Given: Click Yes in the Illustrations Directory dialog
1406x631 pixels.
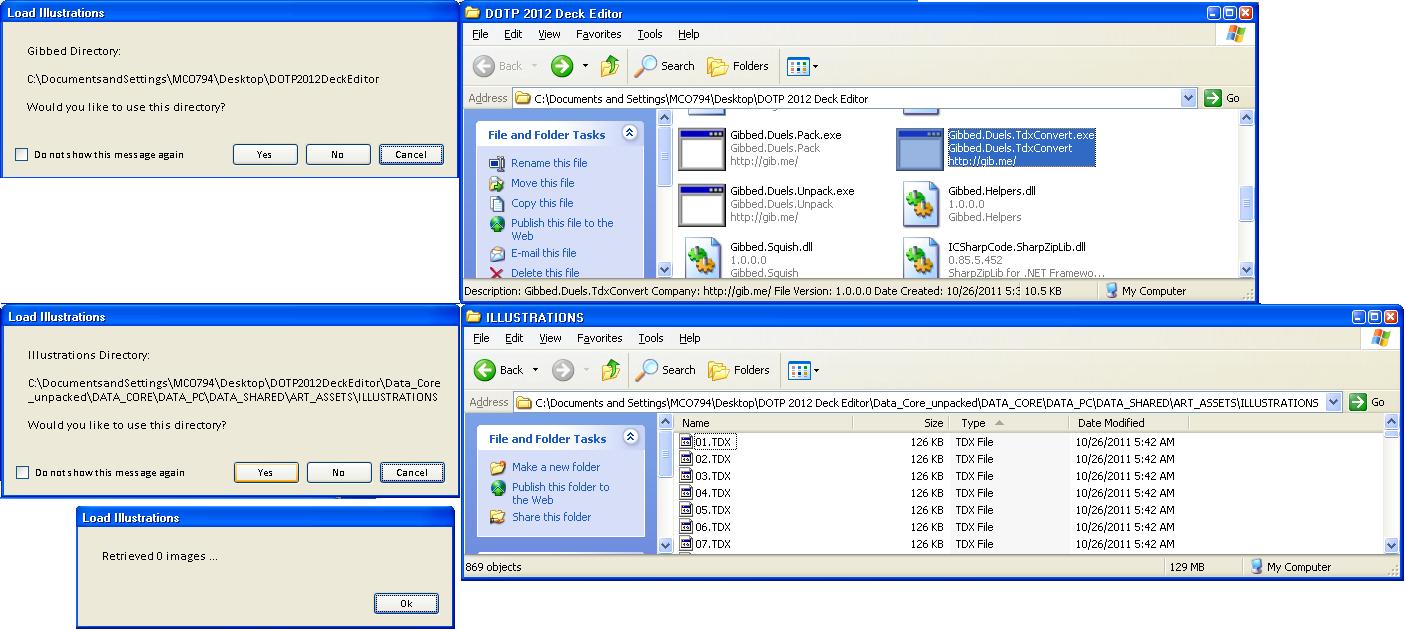Looking at the screenshot, I should pos(265,473).
